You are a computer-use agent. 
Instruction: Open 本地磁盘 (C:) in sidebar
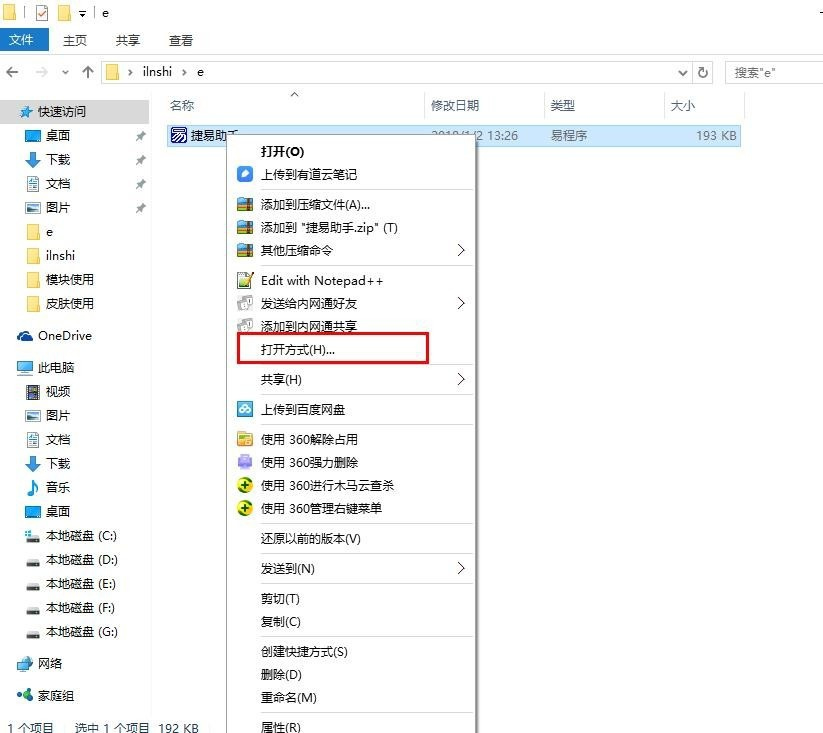pos(81,536)
